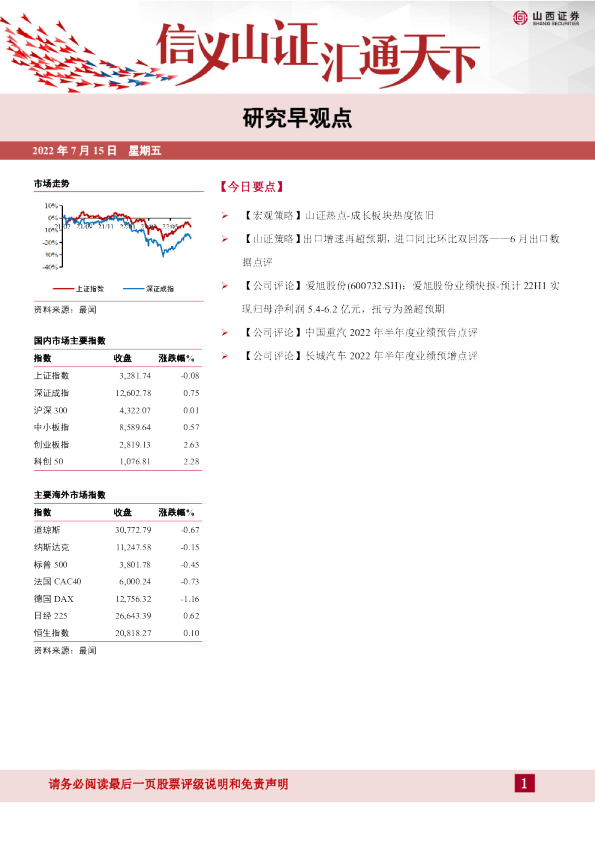Click the red arrow bullet before 宏观策略
The image size is (595, 842).
(225, 215)
